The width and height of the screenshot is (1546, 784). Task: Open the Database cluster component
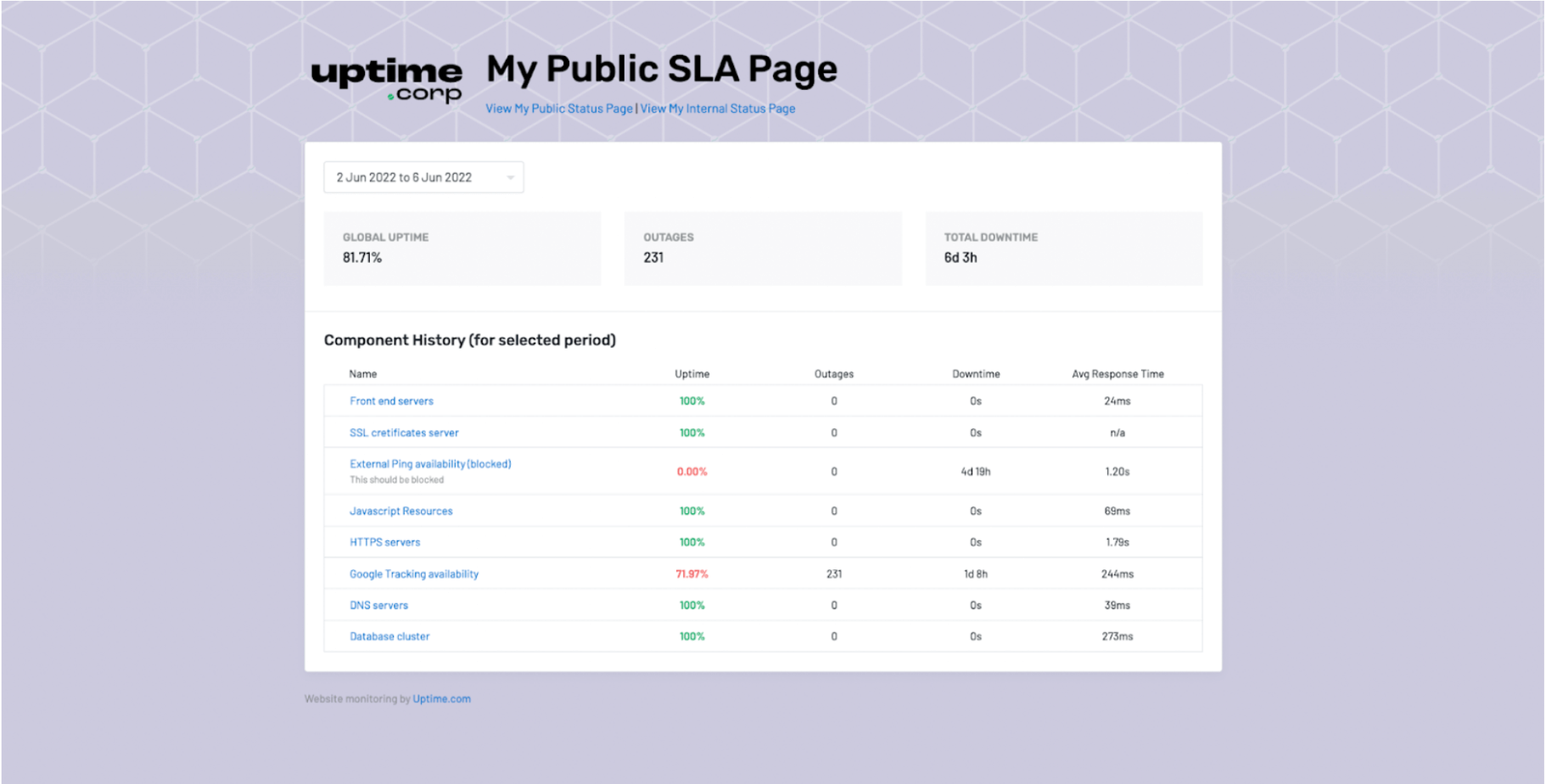(x=389, y=636)
